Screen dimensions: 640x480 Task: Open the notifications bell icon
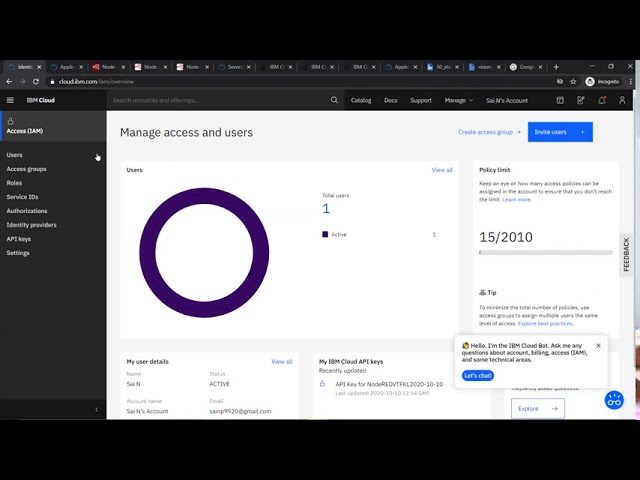[602, 100]
